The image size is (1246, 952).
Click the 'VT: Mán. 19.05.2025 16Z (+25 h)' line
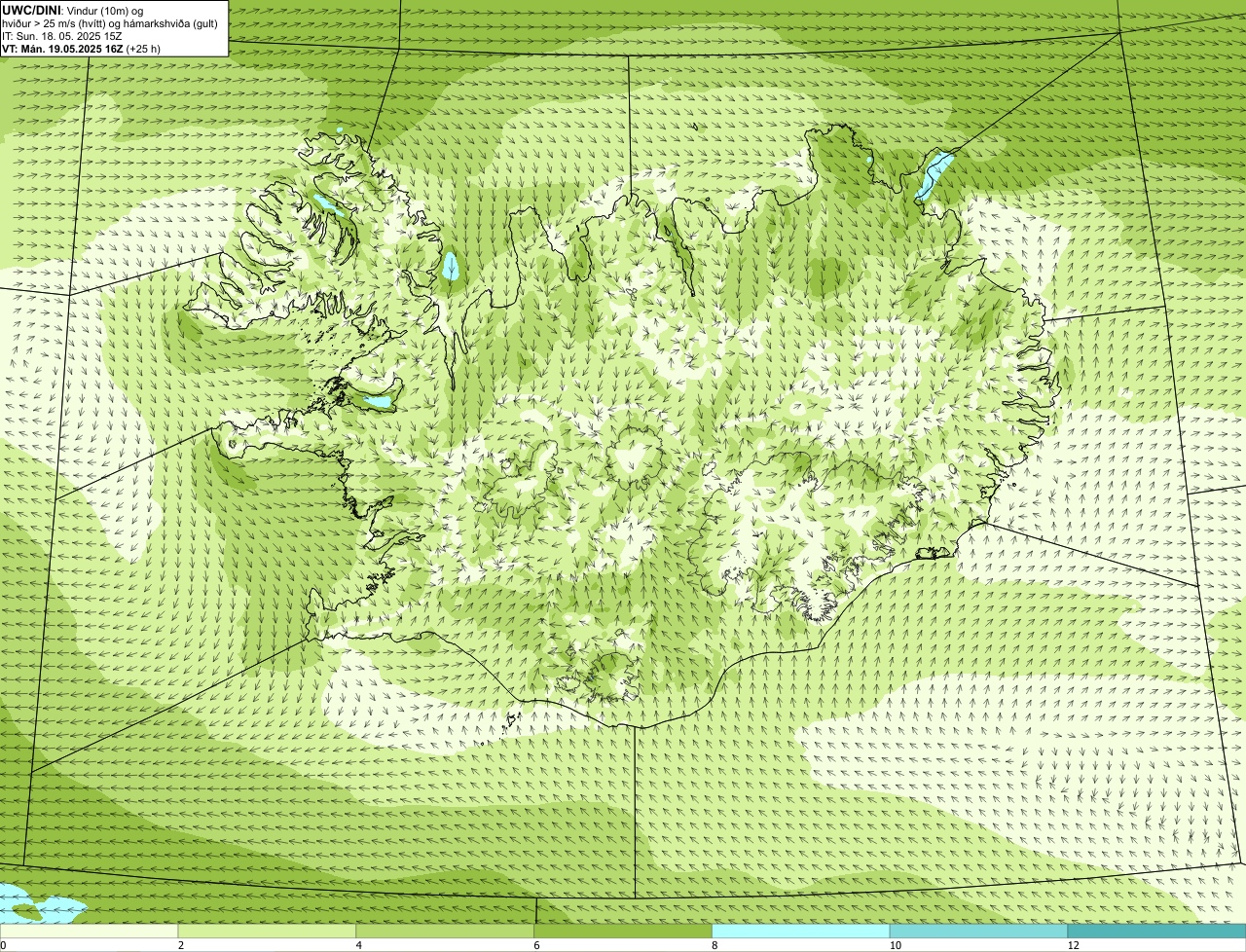82,48
